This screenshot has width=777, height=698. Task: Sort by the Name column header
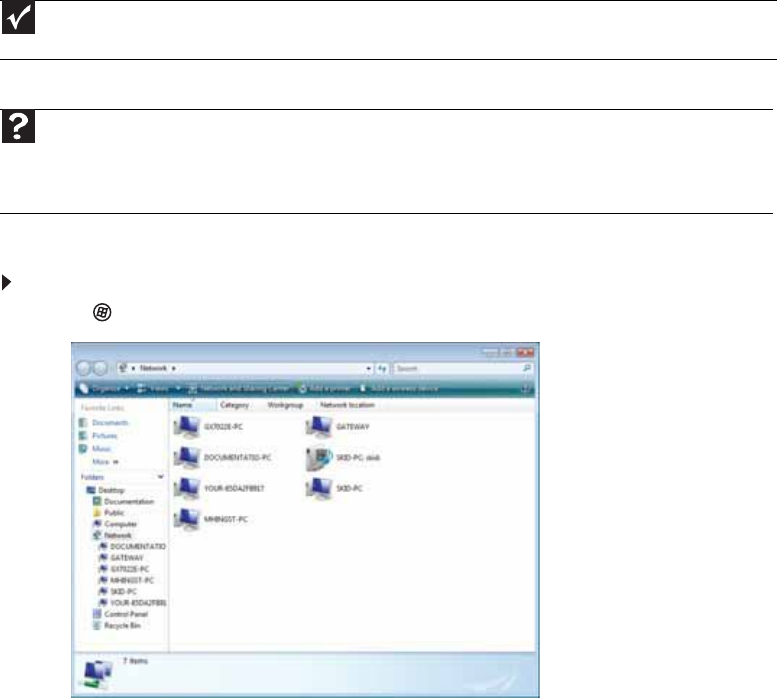click(193, 405)
